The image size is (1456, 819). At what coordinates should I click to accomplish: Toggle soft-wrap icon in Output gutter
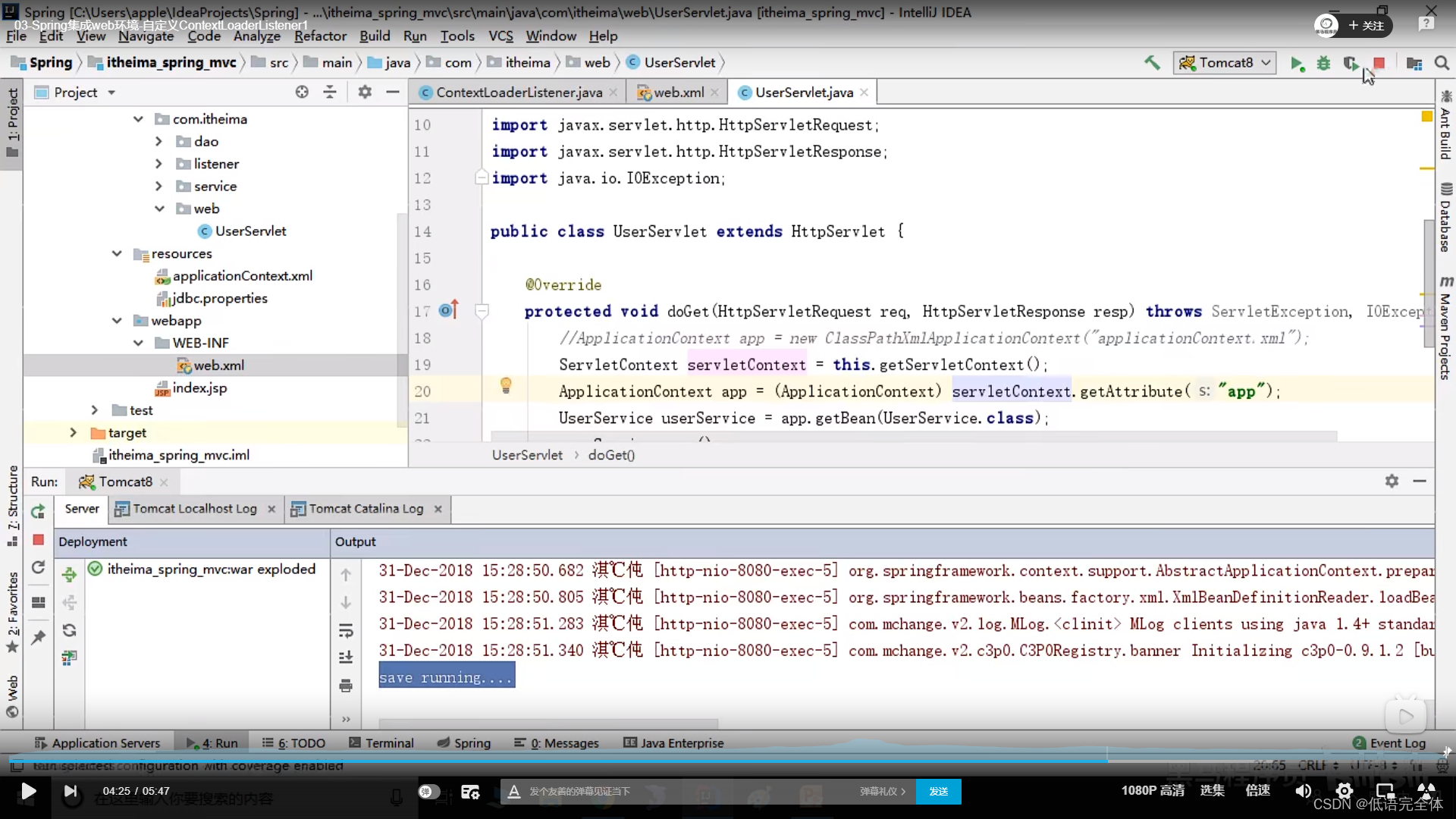point(346,630)
